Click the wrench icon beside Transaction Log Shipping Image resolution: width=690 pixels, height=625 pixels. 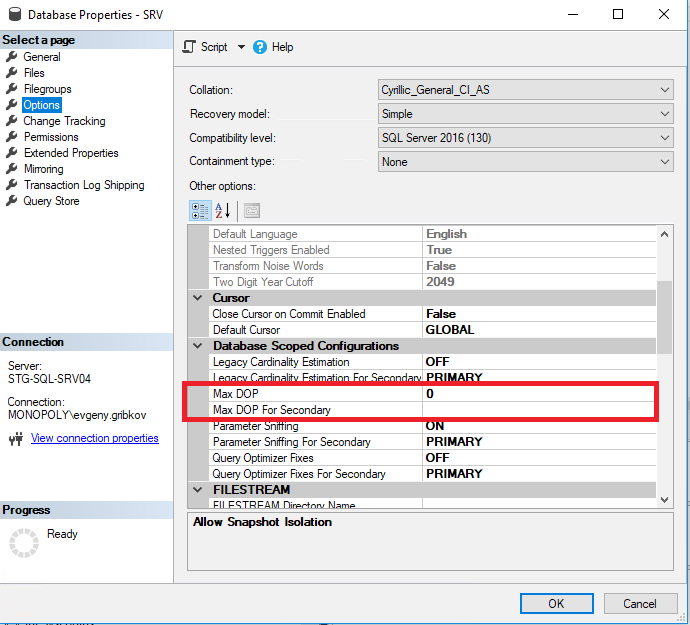point(11,184)
